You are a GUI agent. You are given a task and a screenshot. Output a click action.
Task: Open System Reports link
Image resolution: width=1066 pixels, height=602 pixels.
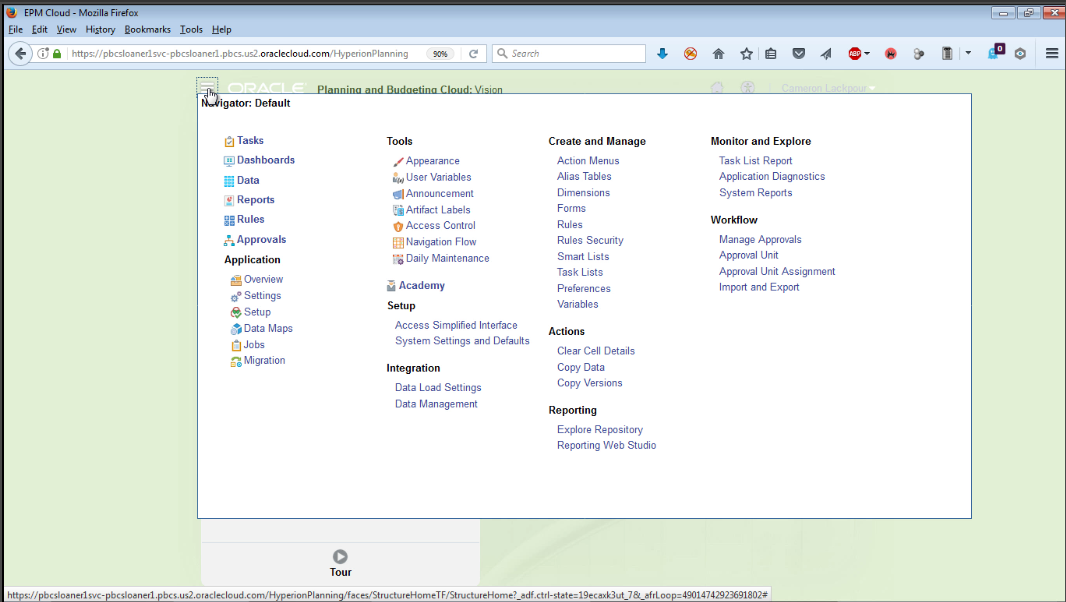(x=755, y=193)
